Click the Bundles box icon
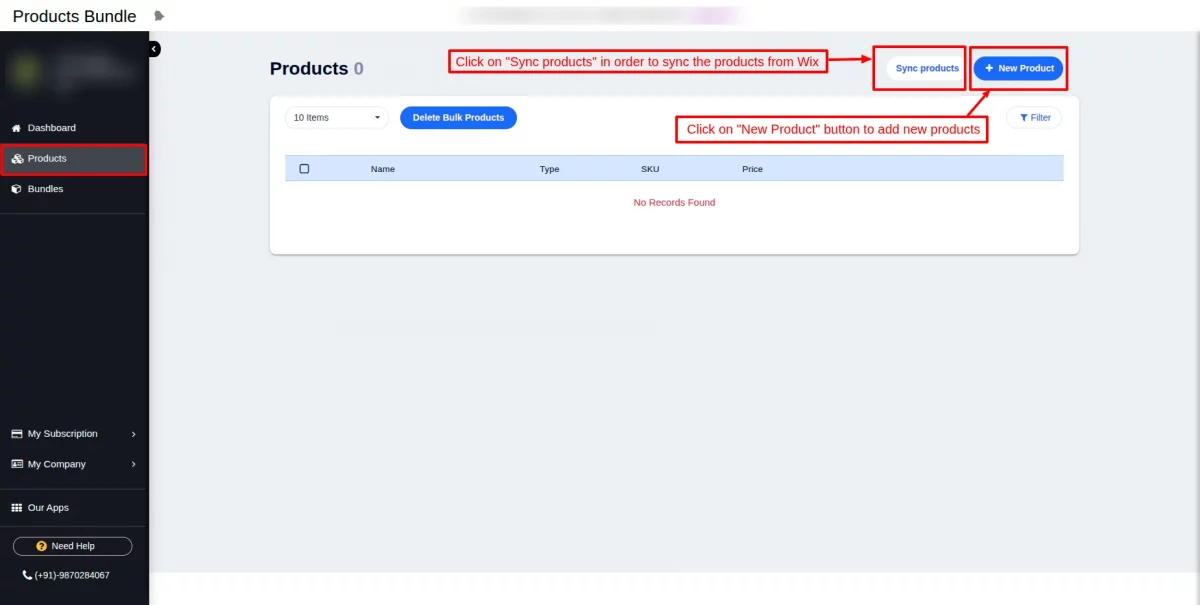This screenshot has width=1200, height=605. tap(16, 189)
